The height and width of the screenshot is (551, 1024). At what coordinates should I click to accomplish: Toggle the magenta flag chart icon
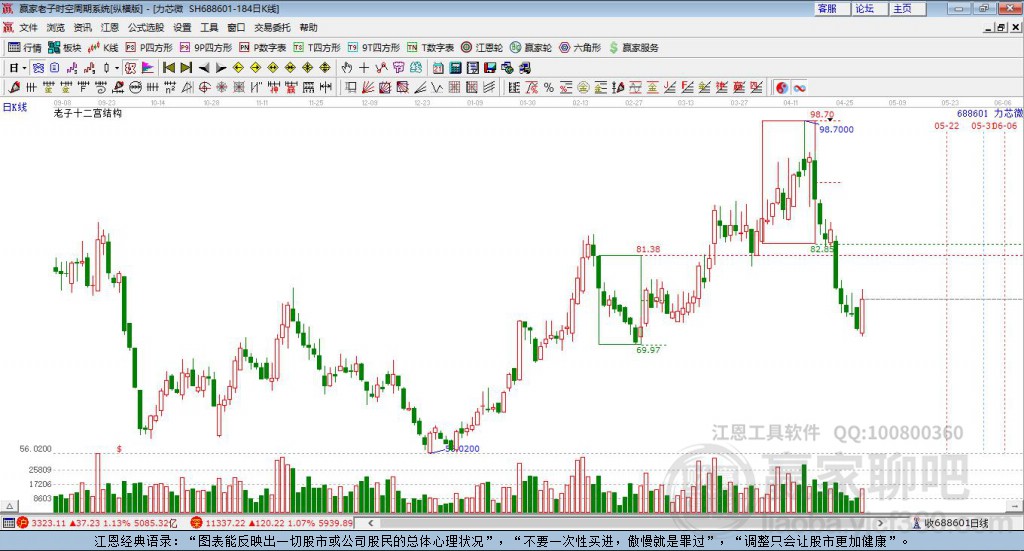(148, 68)
